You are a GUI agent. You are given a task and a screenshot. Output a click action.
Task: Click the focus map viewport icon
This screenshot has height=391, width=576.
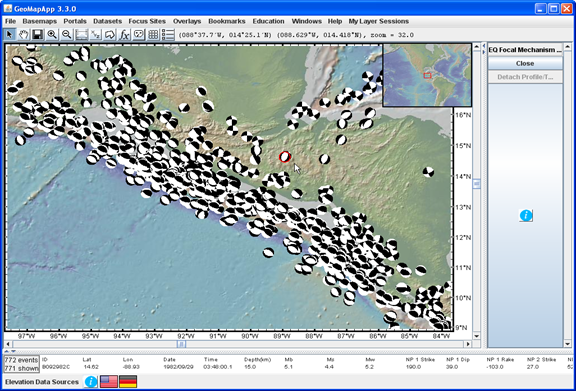click(81, 35)
